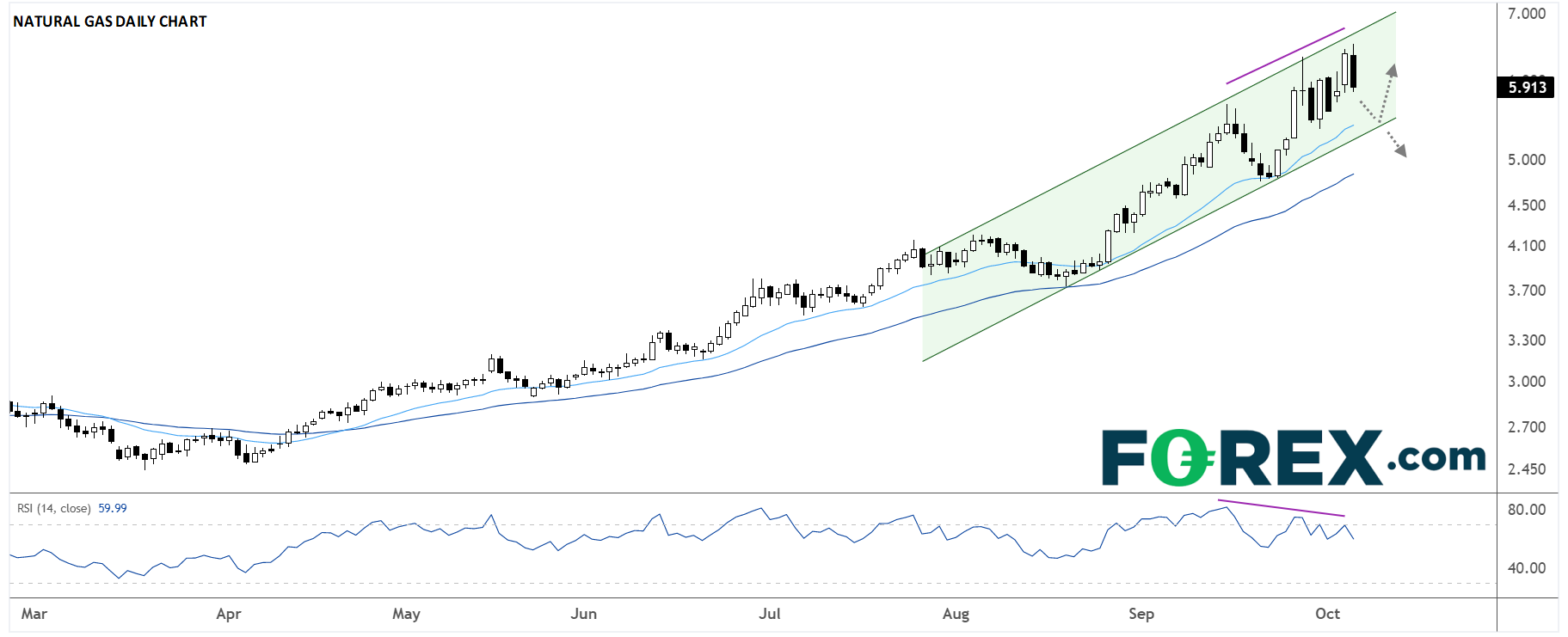Click the RSI 80.00 level label
This screenshot has height=637, width=1568.
1527,510
